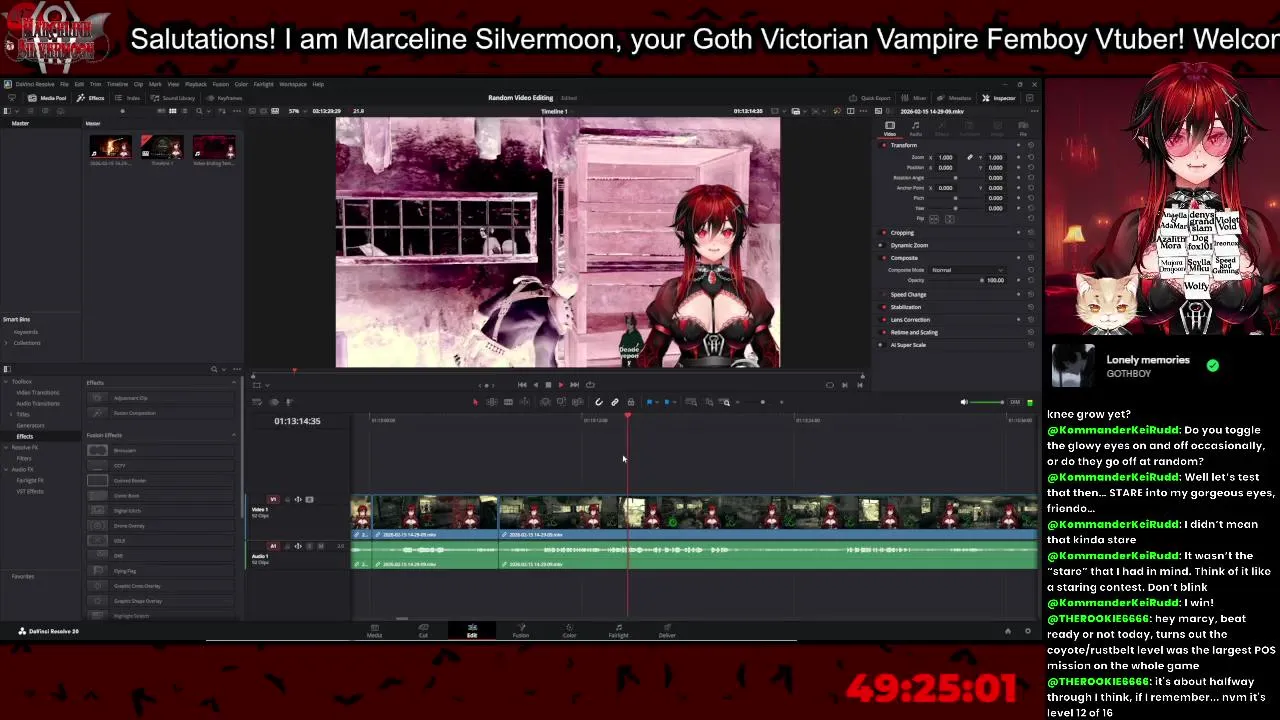Toggle the Inspector panel button
Screen dimensions: 1280x720
pyautogui.click(x=999, y=98)
